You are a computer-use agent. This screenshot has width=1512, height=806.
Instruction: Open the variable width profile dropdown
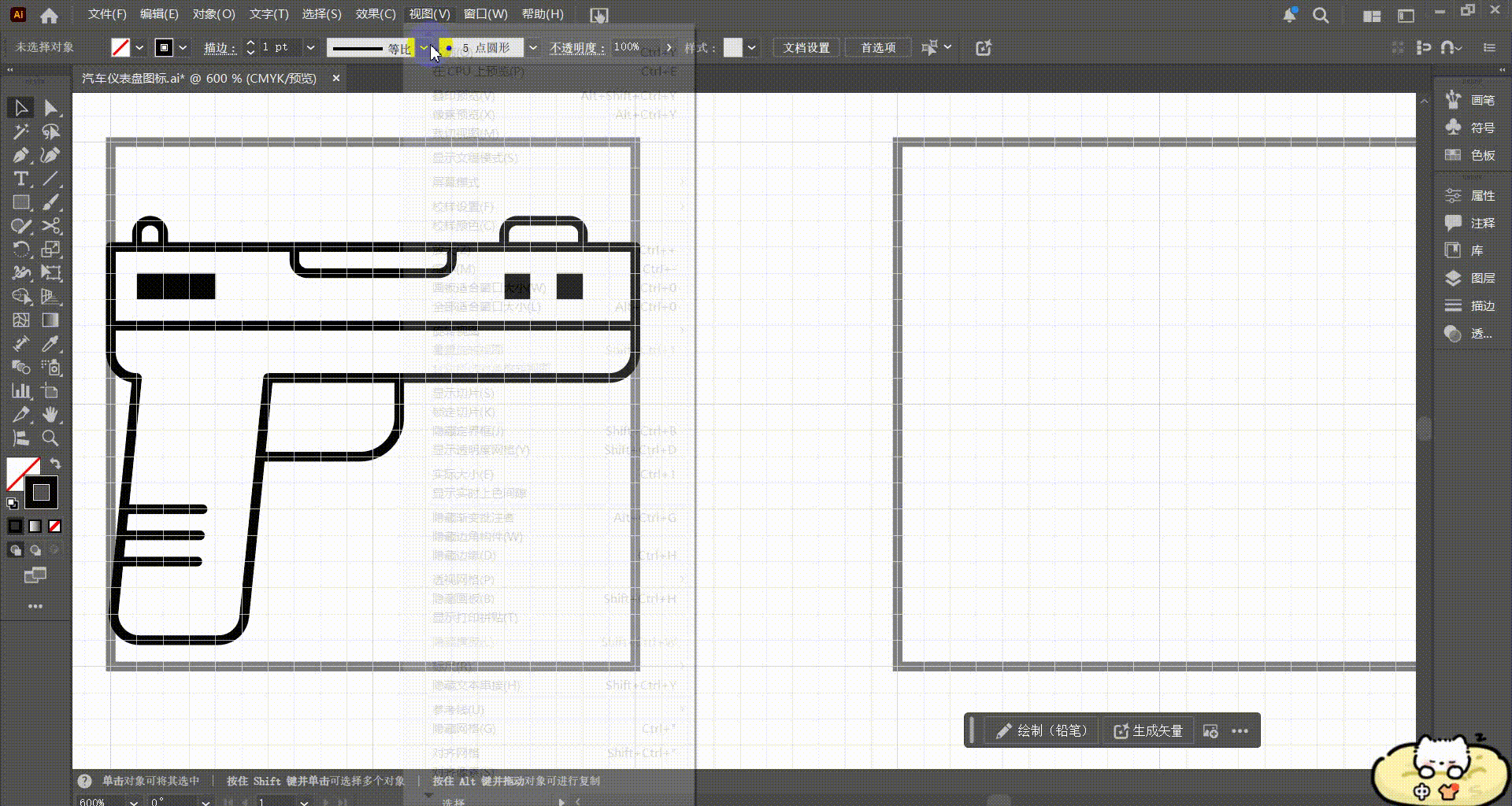coord(424,48)
